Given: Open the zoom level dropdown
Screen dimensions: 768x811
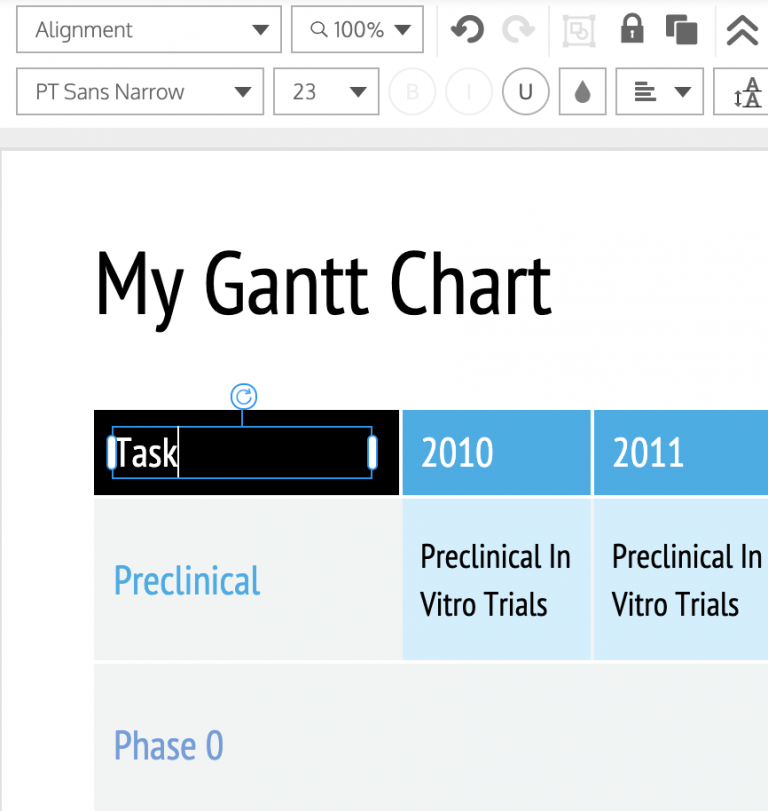Looking at the screenshot, I should pyautogui.click(x=357, y=30).
